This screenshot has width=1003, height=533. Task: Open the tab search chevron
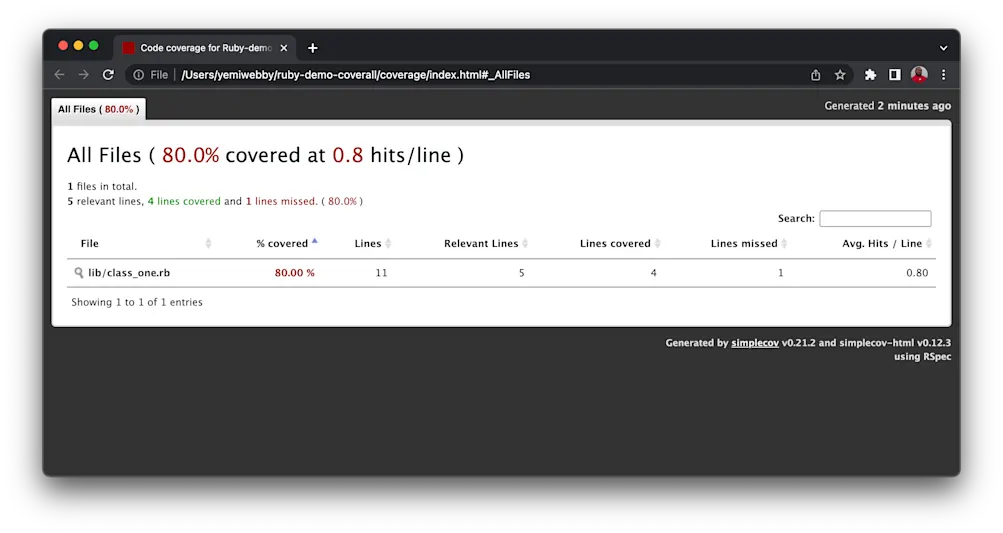944,48
